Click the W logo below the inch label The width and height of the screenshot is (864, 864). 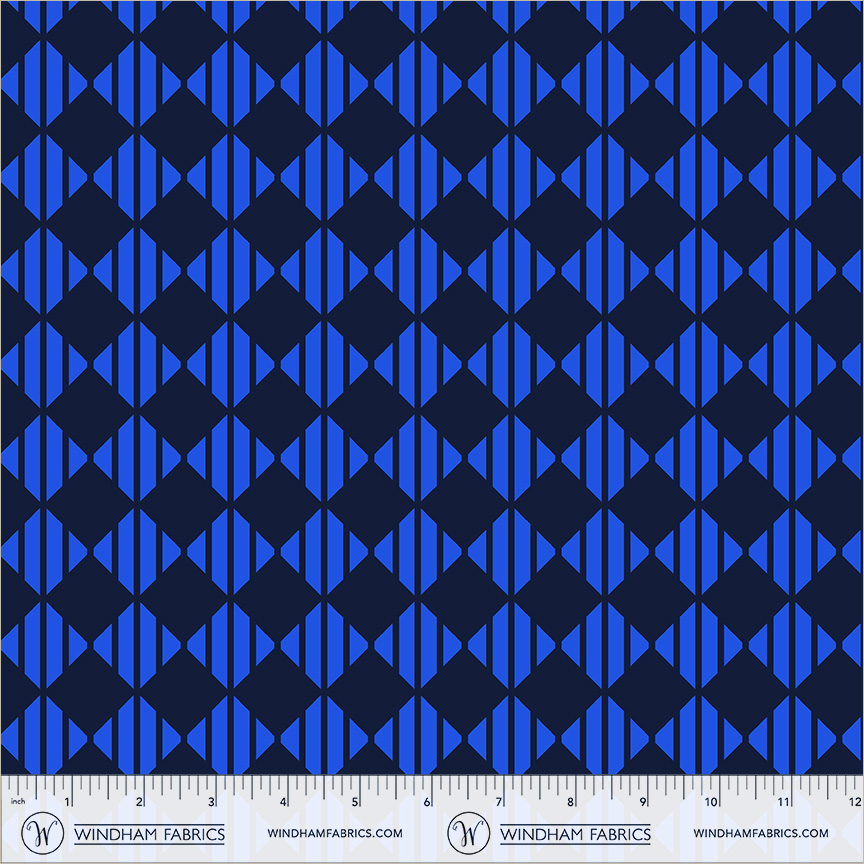point(42,833)
